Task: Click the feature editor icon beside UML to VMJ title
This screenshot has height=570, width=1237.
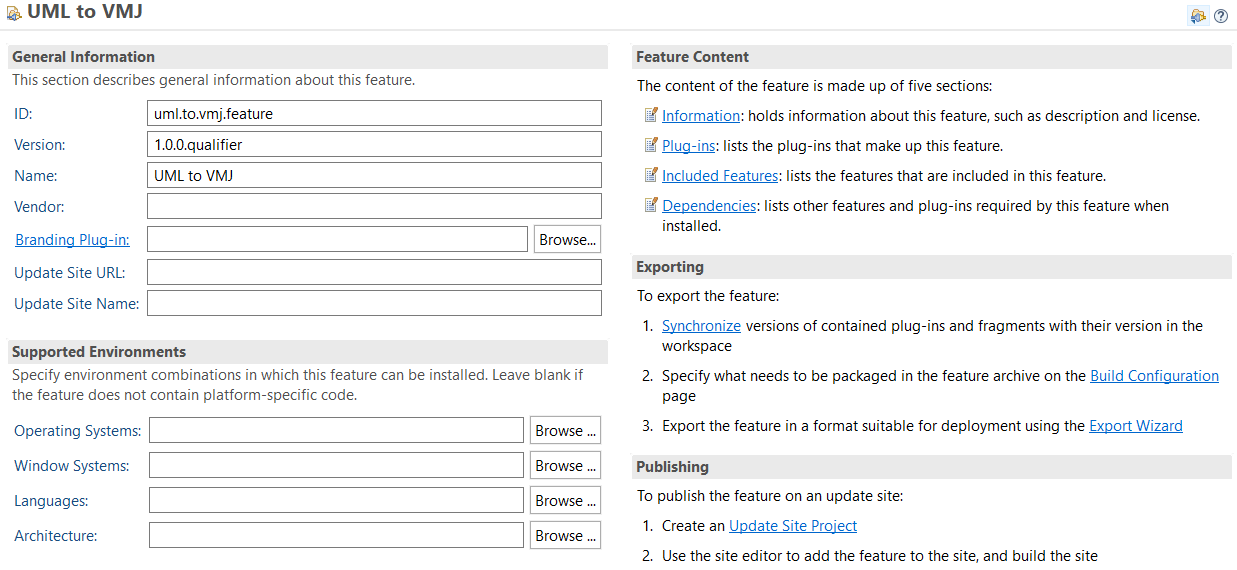Action: pyautogui.click(x=14, y=15)
